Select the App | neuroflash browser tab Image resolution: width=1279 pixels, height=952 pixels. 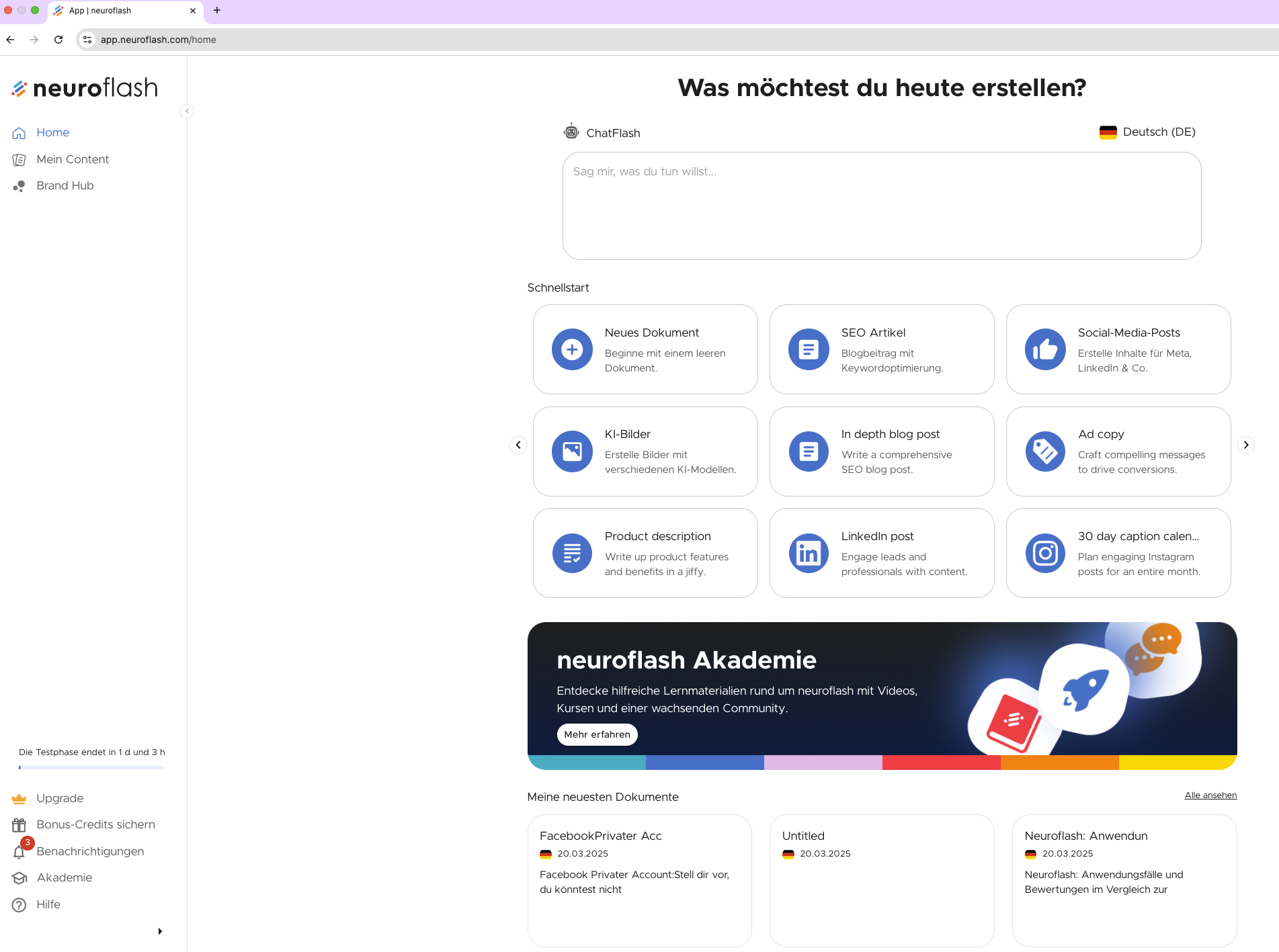pos(124,11)
